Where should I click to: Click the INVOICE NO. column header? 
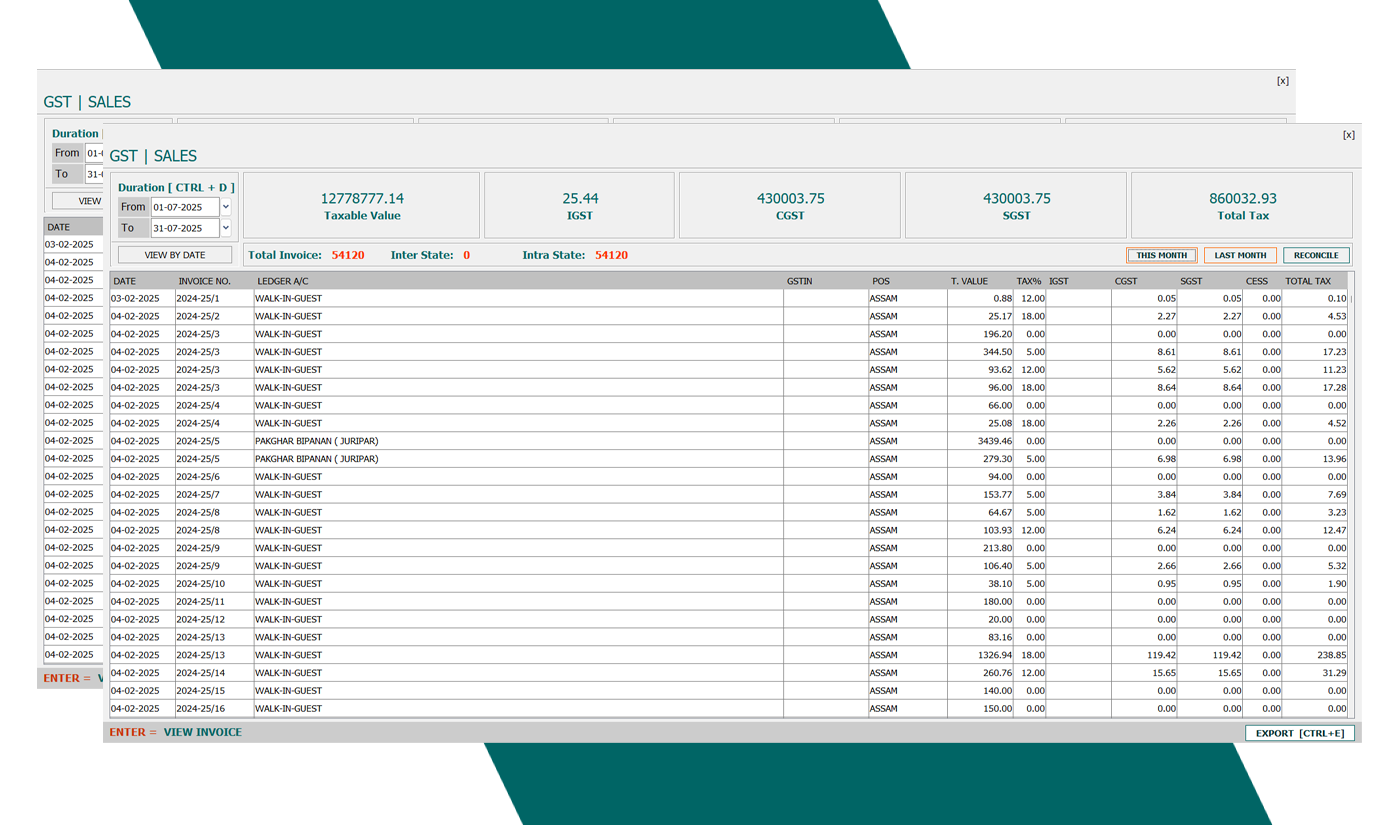[204, 281]
